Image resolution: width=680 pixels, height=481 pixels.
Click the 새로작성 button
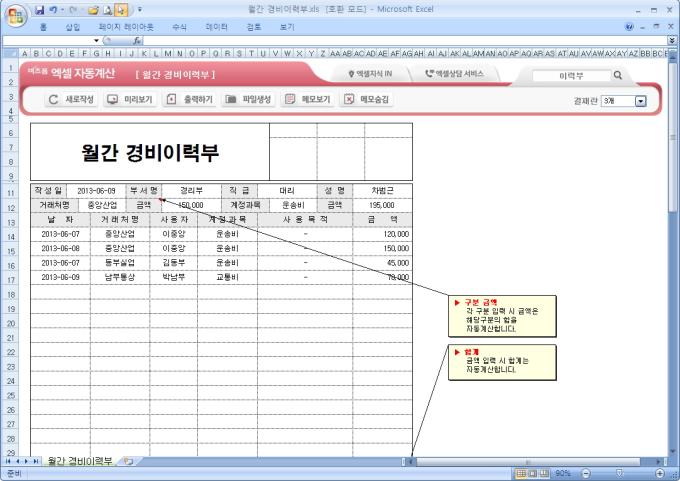pos(70,99)
